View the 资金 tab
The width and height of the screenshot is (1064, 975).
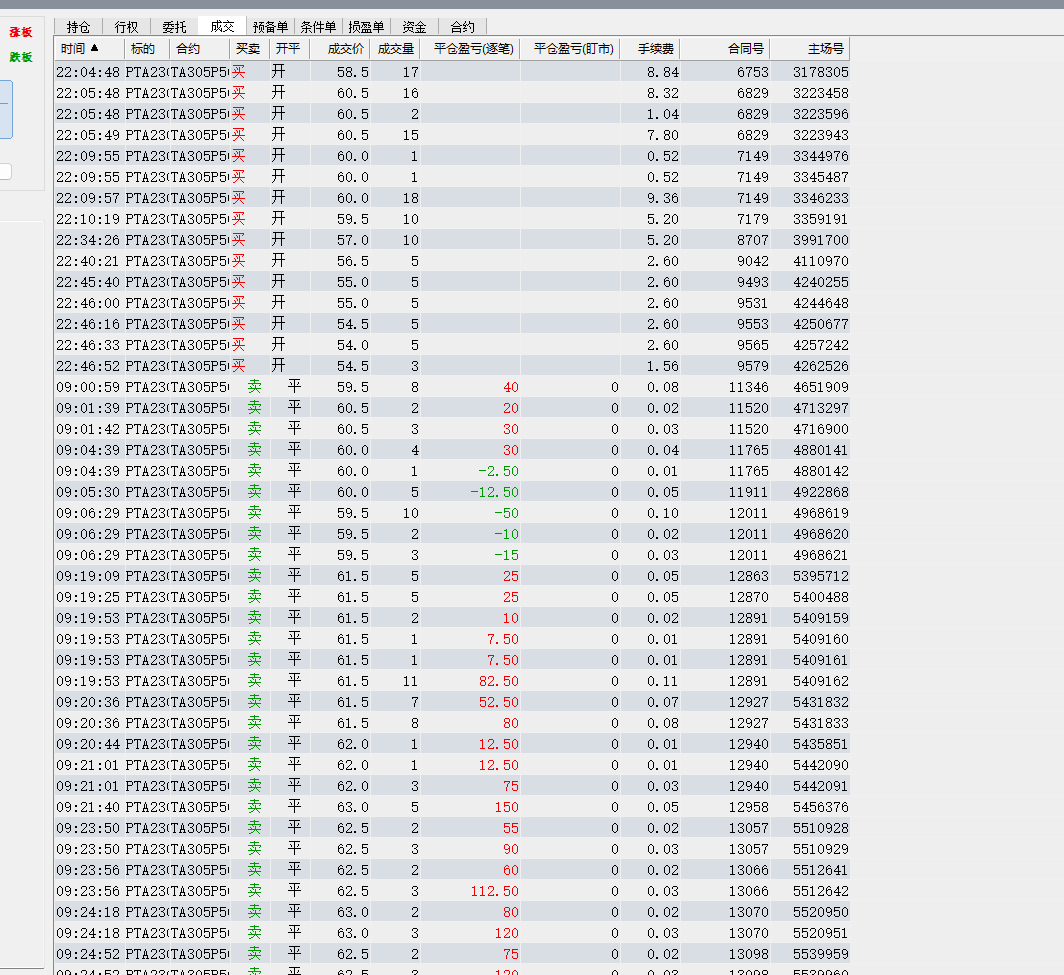[414, 27]
